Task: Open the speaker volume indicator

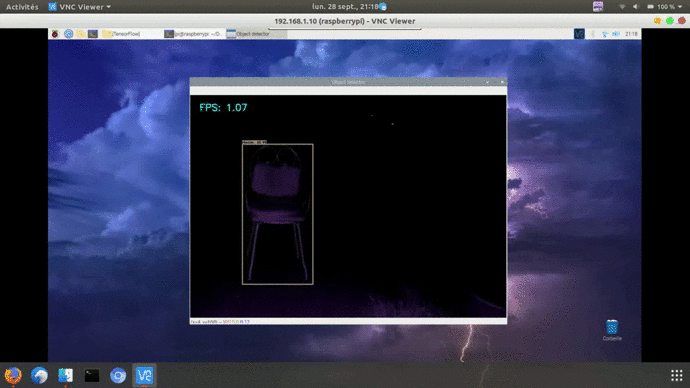Action: [635, 7]
